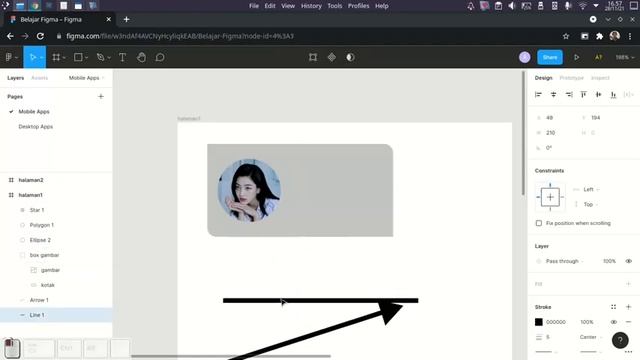Click the Present play icon
The width and height of the screenshot is (640, 360).
click(x=576, y=57)
